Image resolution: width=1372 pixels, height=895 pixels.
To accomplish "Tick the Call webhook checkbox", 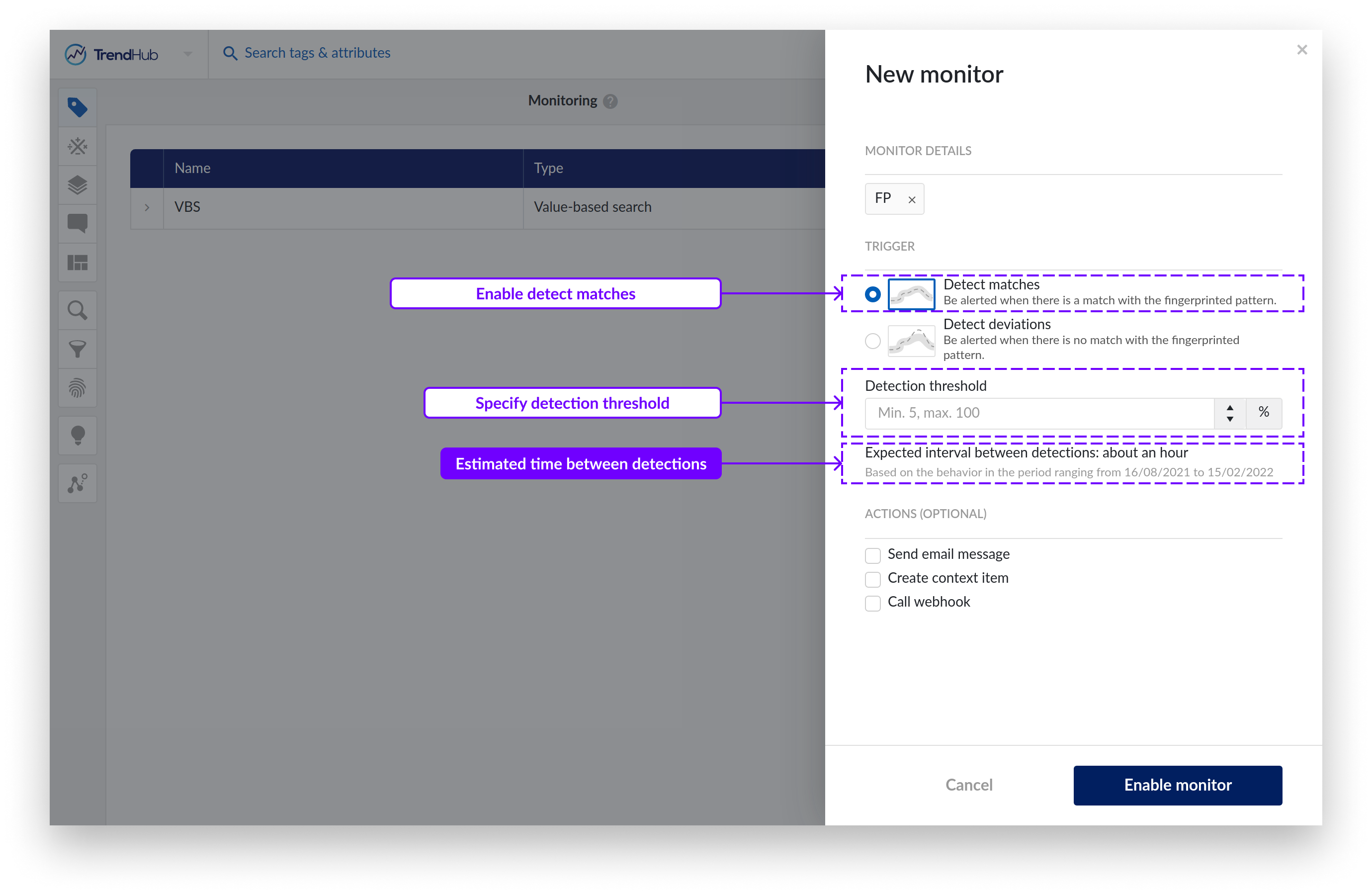I will (872, 603).
